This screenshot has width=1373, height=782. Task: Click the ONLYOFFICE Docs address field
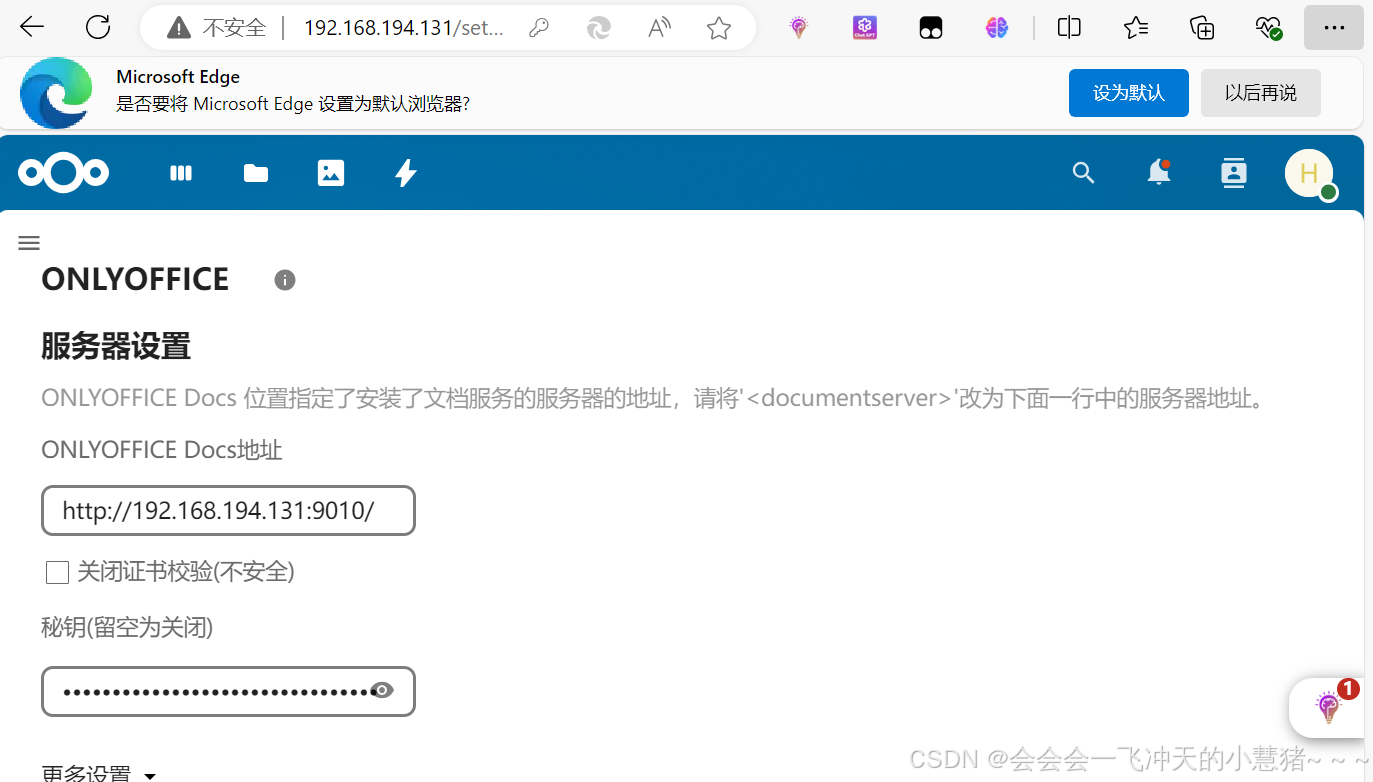tap(228, 510)
